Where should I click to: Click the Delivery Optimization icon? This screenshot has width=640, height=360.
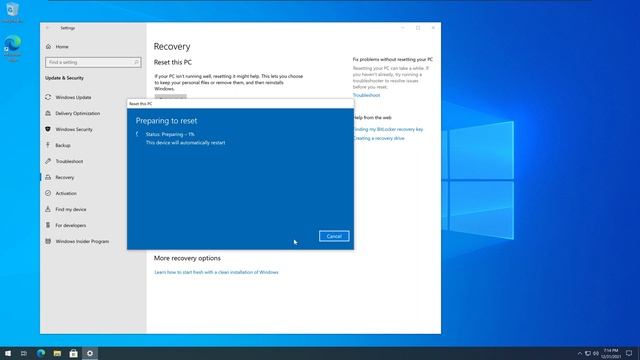tap(48, 113)
